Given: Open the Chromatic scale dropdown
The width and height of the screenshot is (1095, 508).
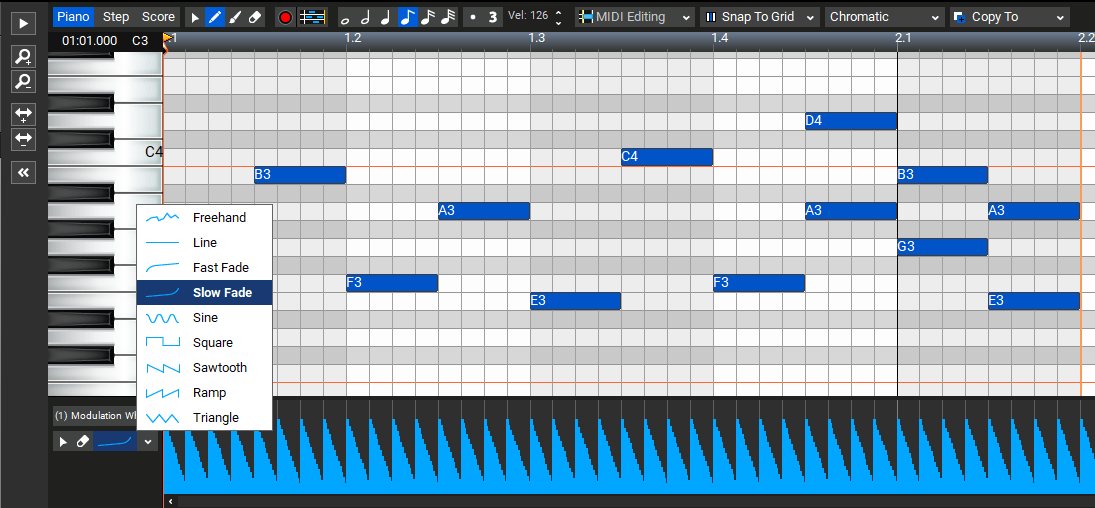Looking at the screenshot, I should tap(885, 17).
